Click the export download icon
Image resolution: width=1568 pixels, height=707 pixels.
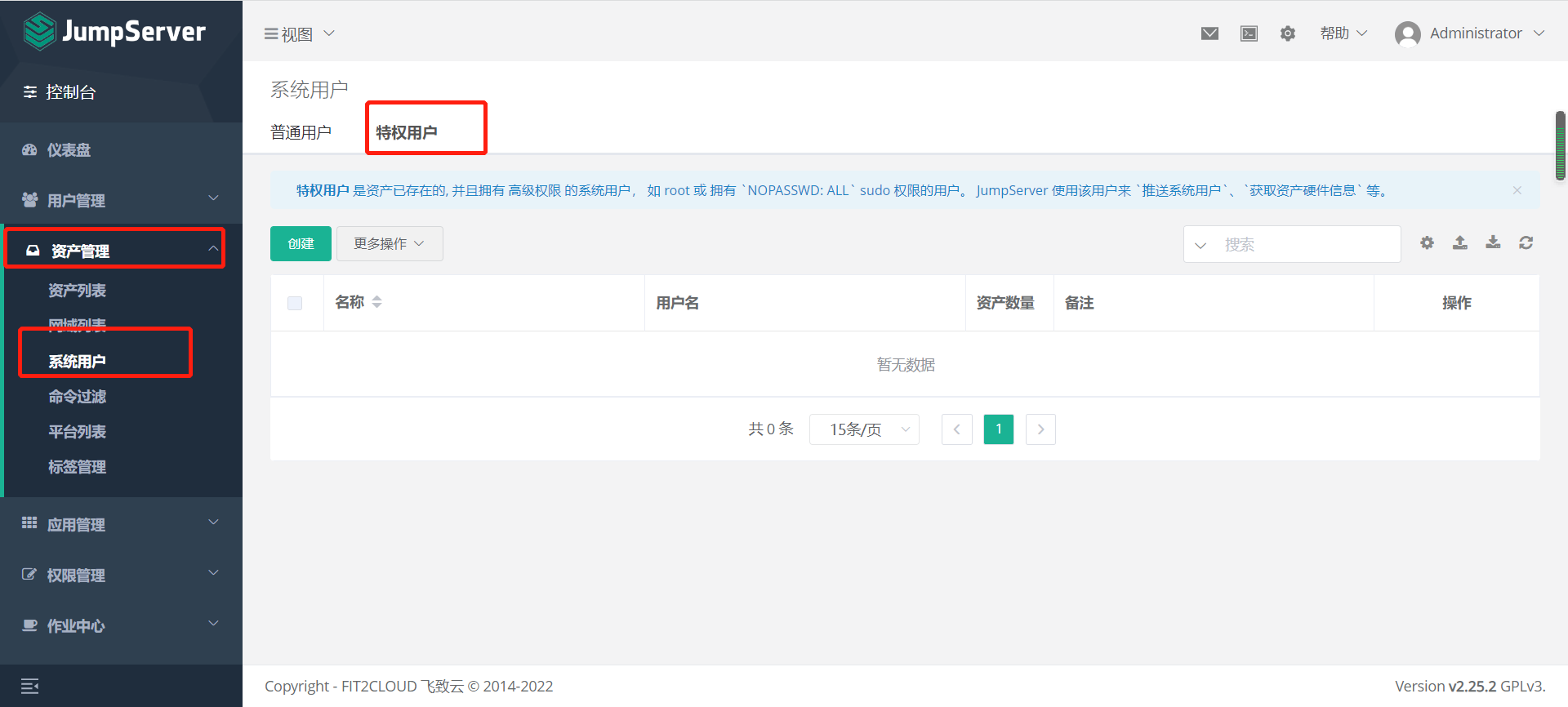point(1493,242)
